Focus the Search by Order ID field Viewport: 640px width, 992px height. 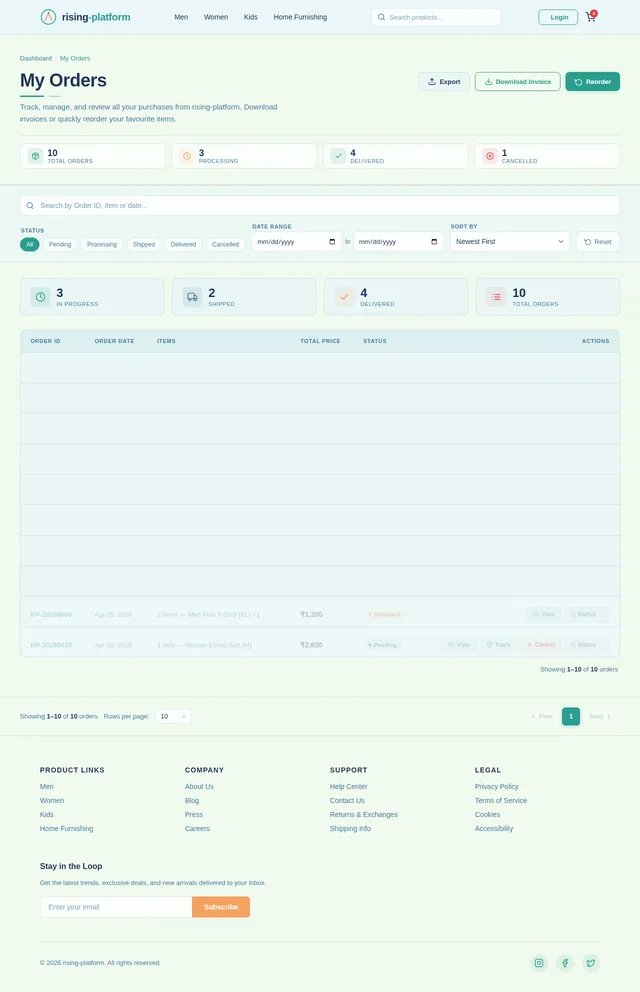[320, 206]
